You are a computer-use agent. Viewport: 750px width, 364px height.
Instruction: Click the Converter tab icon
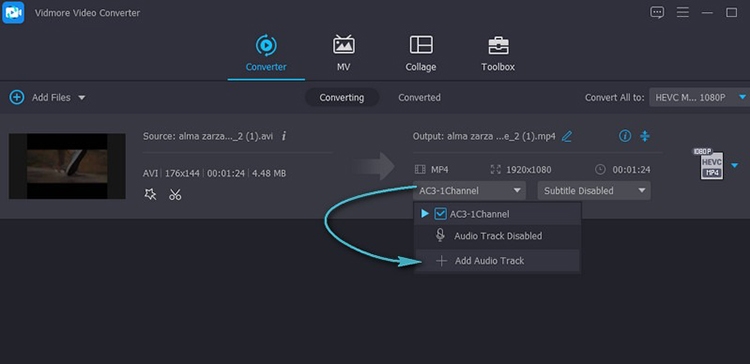(x=266, y=45)
